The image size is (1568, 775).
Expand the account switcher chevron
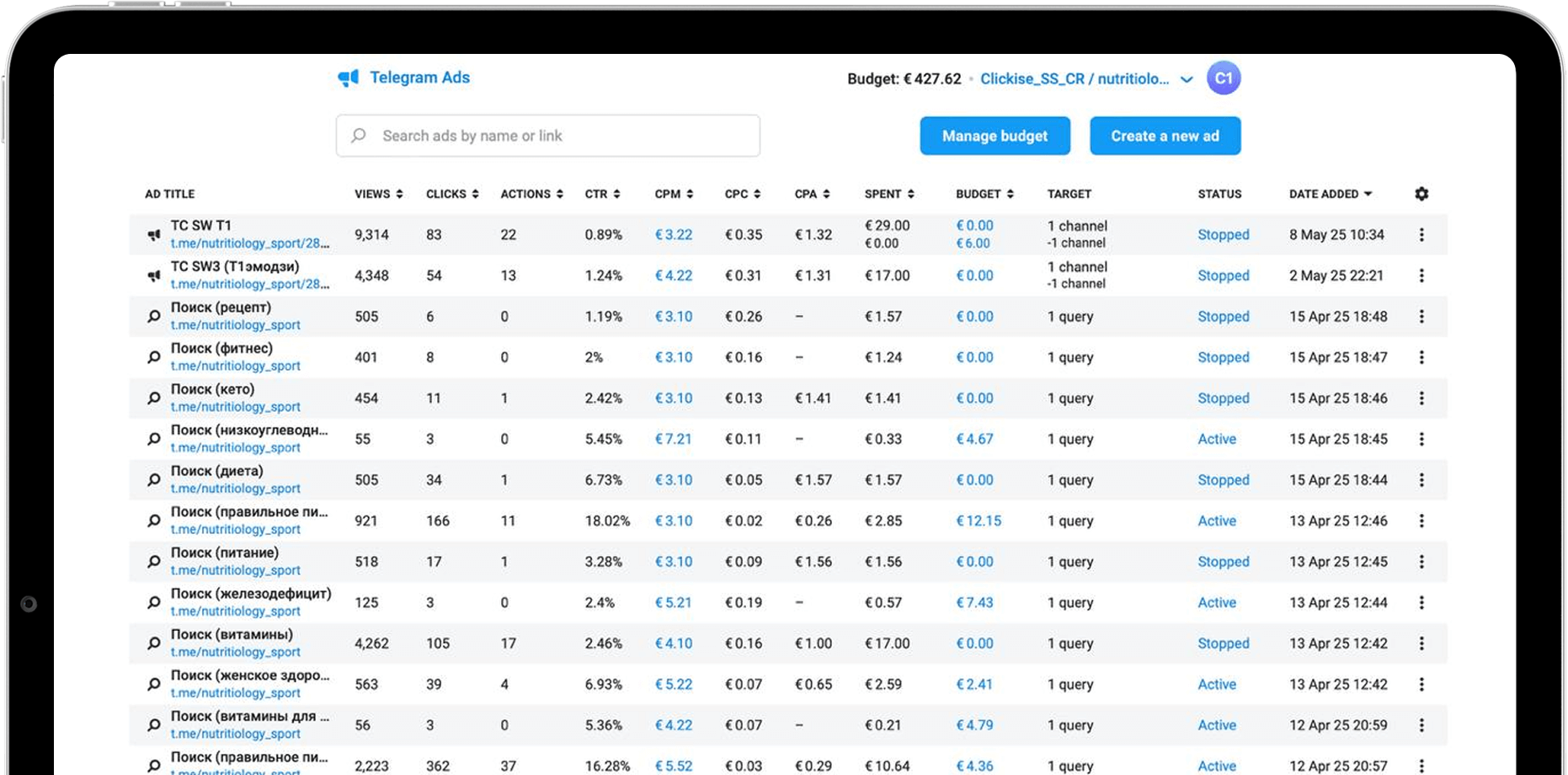1187,79
